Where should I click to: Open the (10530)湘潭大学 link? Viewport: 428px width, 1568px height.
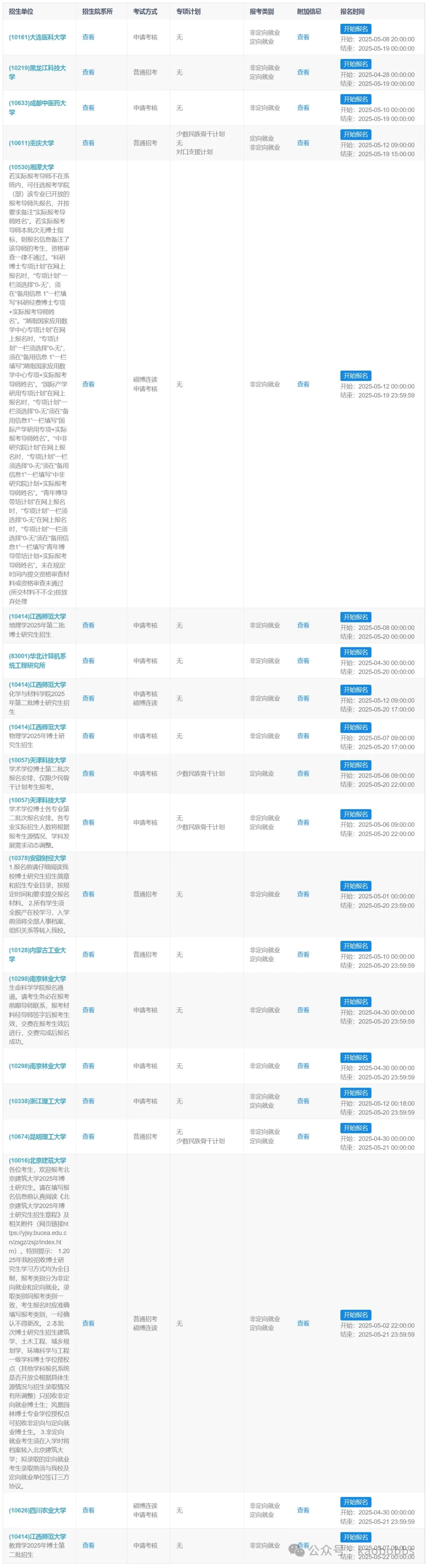(x=31, y=168)
